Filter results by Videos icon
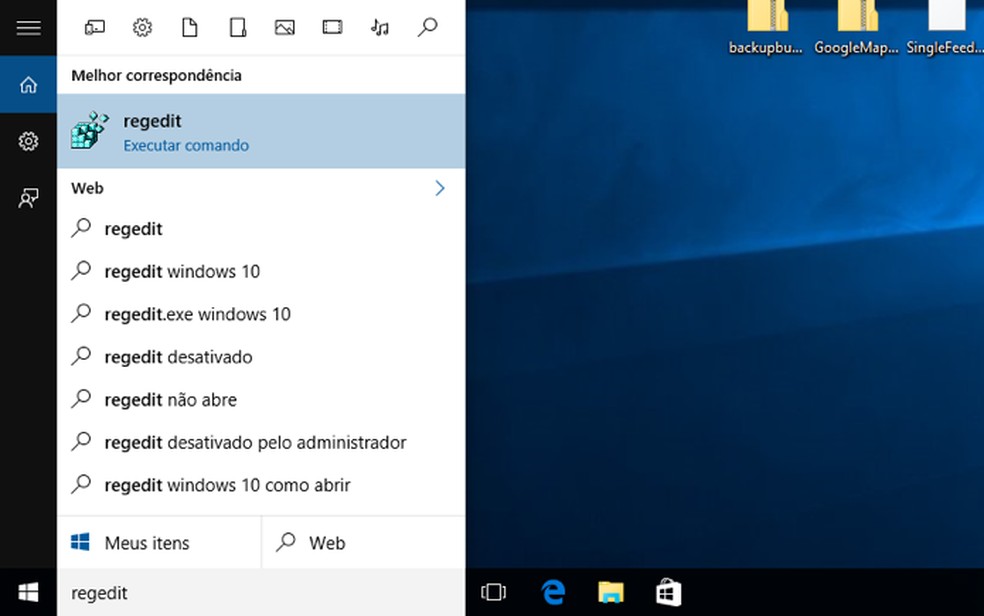This screenshot has width=984, height=616. pyautogui.click(x=333, y=27)
